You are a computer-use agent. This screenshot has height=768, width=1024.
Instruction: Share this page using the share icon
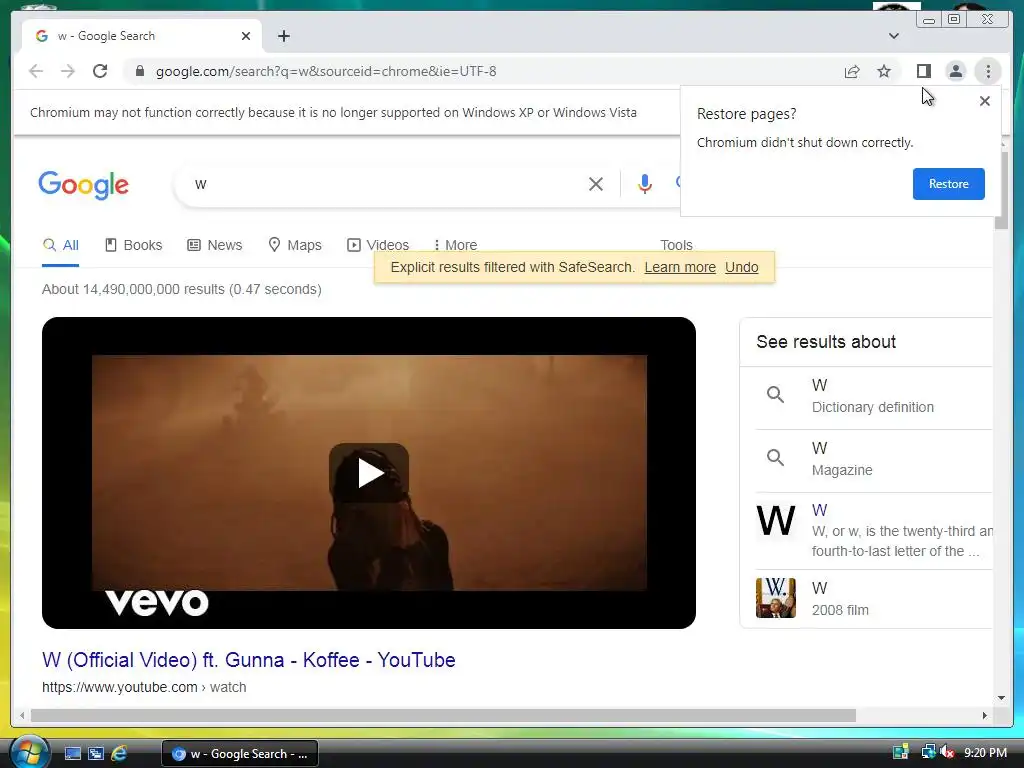pos(852,71)
